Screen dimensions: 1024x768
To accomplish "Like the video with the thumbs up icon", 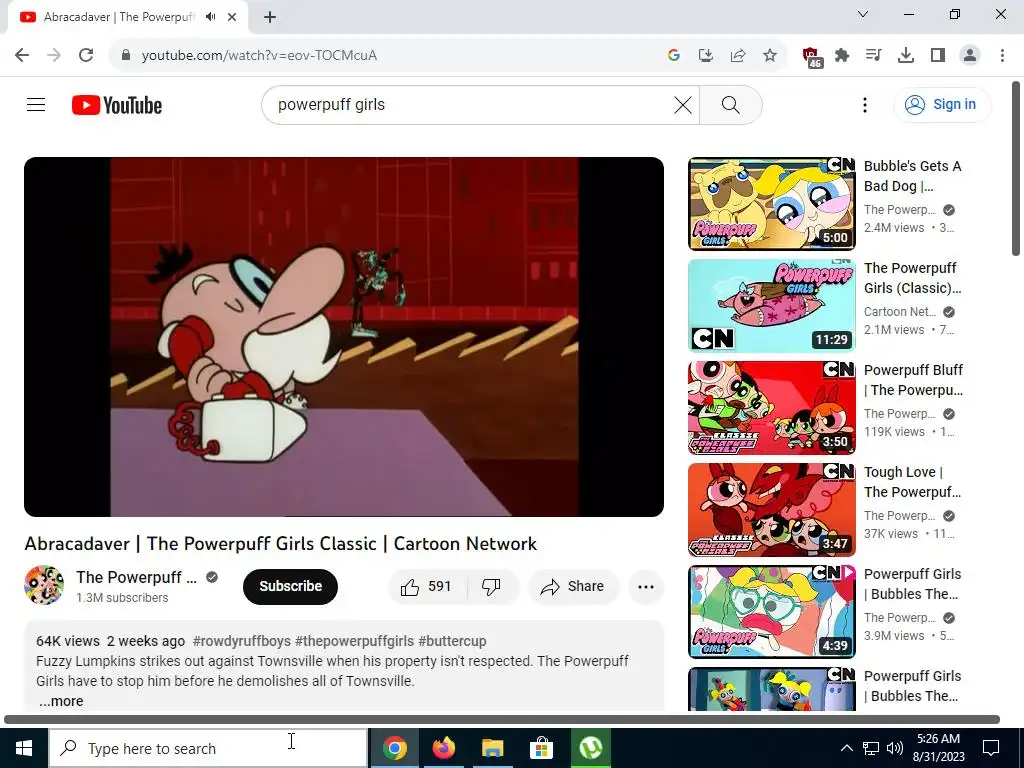I will tap(427, 586).
